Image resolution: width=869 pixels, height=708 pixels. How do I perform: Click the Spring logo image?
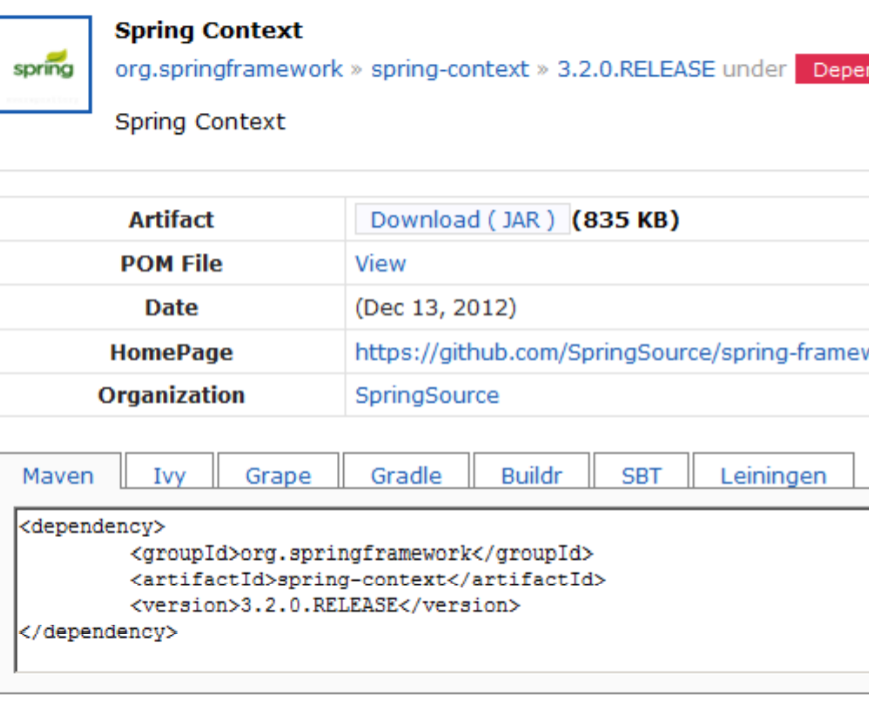click(43, 68)
